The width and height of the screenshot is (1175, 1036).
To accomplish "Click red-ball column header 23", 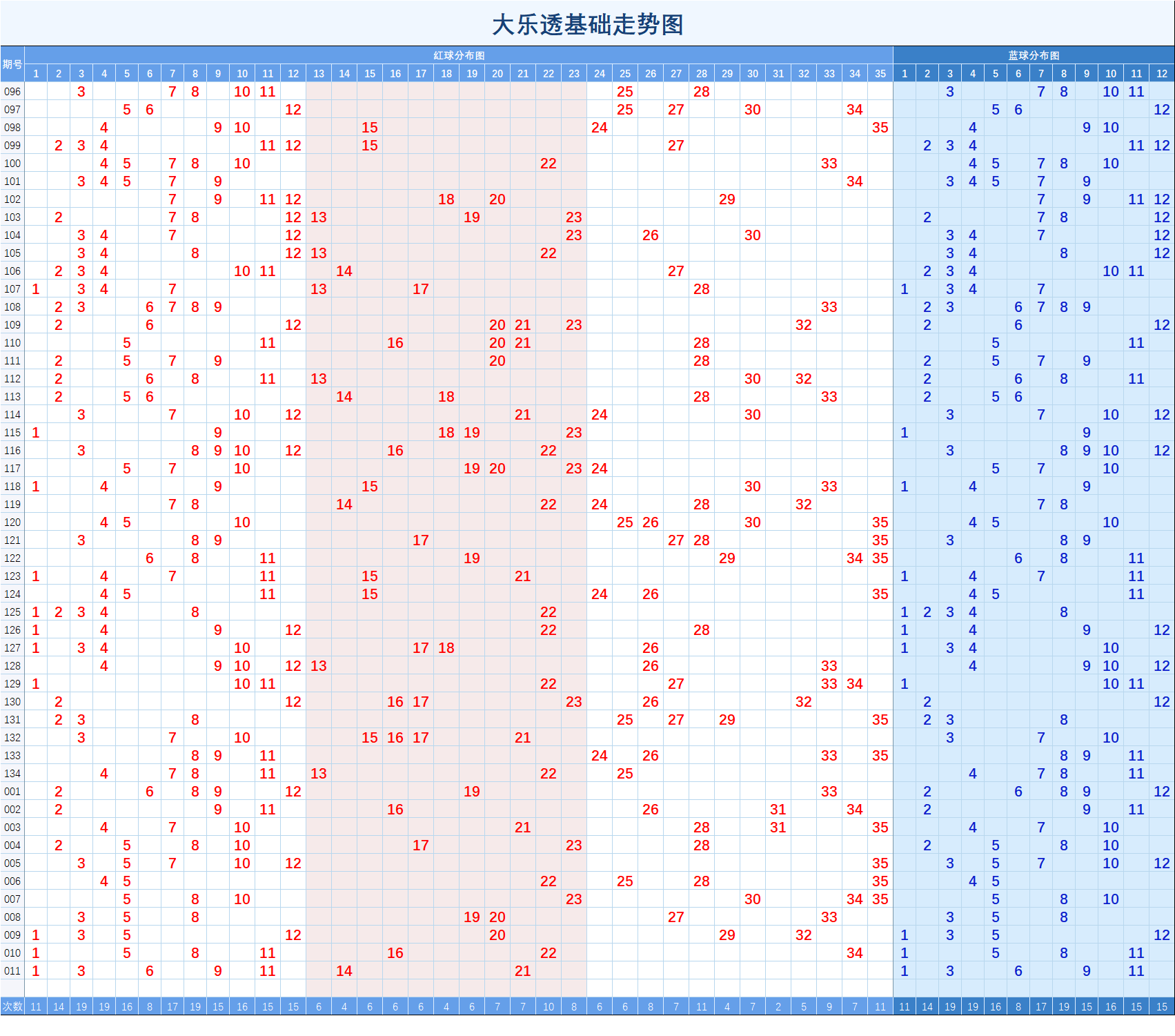I will point(574,73).
